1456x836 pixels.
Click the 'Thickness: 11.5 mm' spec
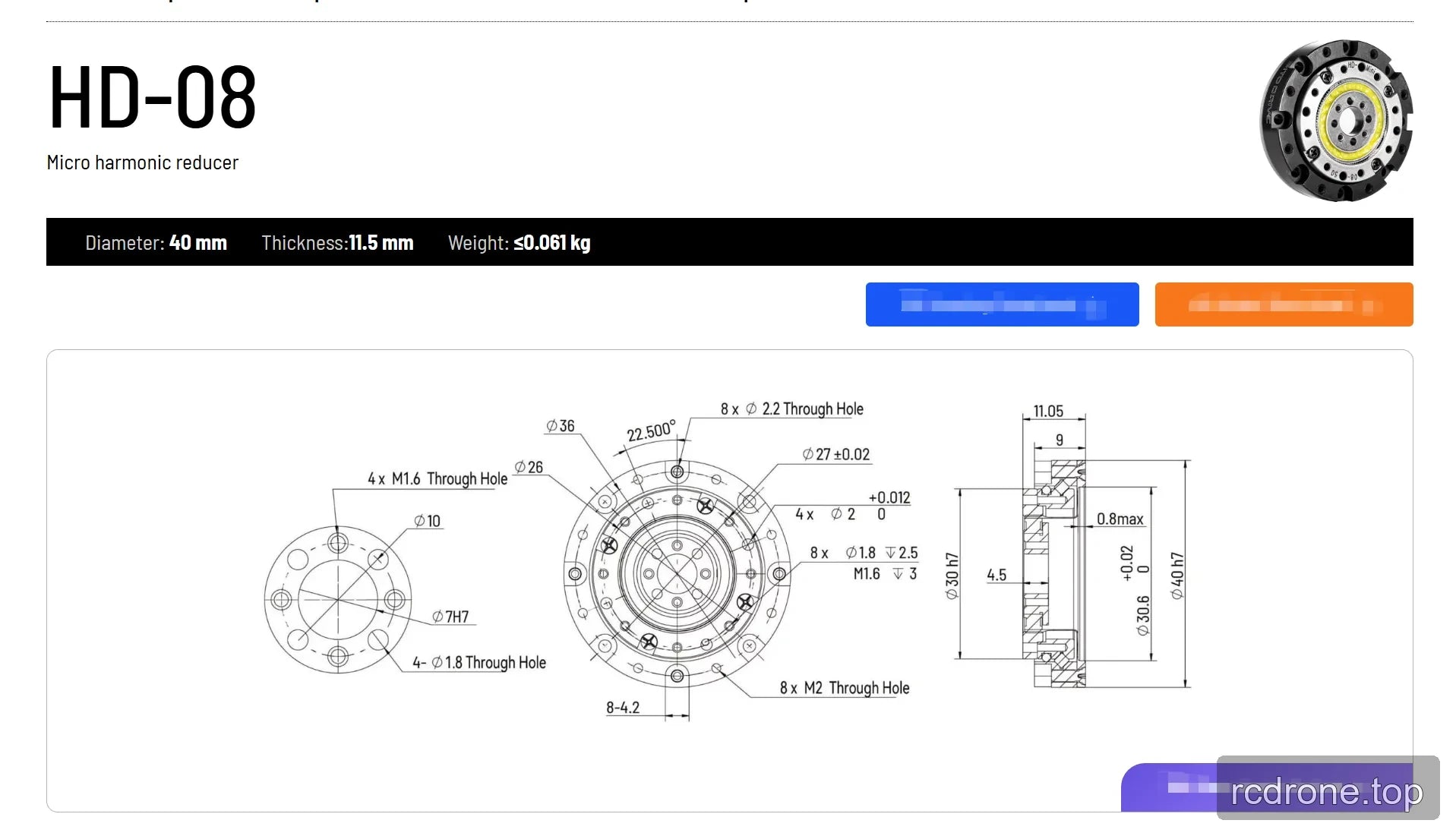tap(337, 243)
